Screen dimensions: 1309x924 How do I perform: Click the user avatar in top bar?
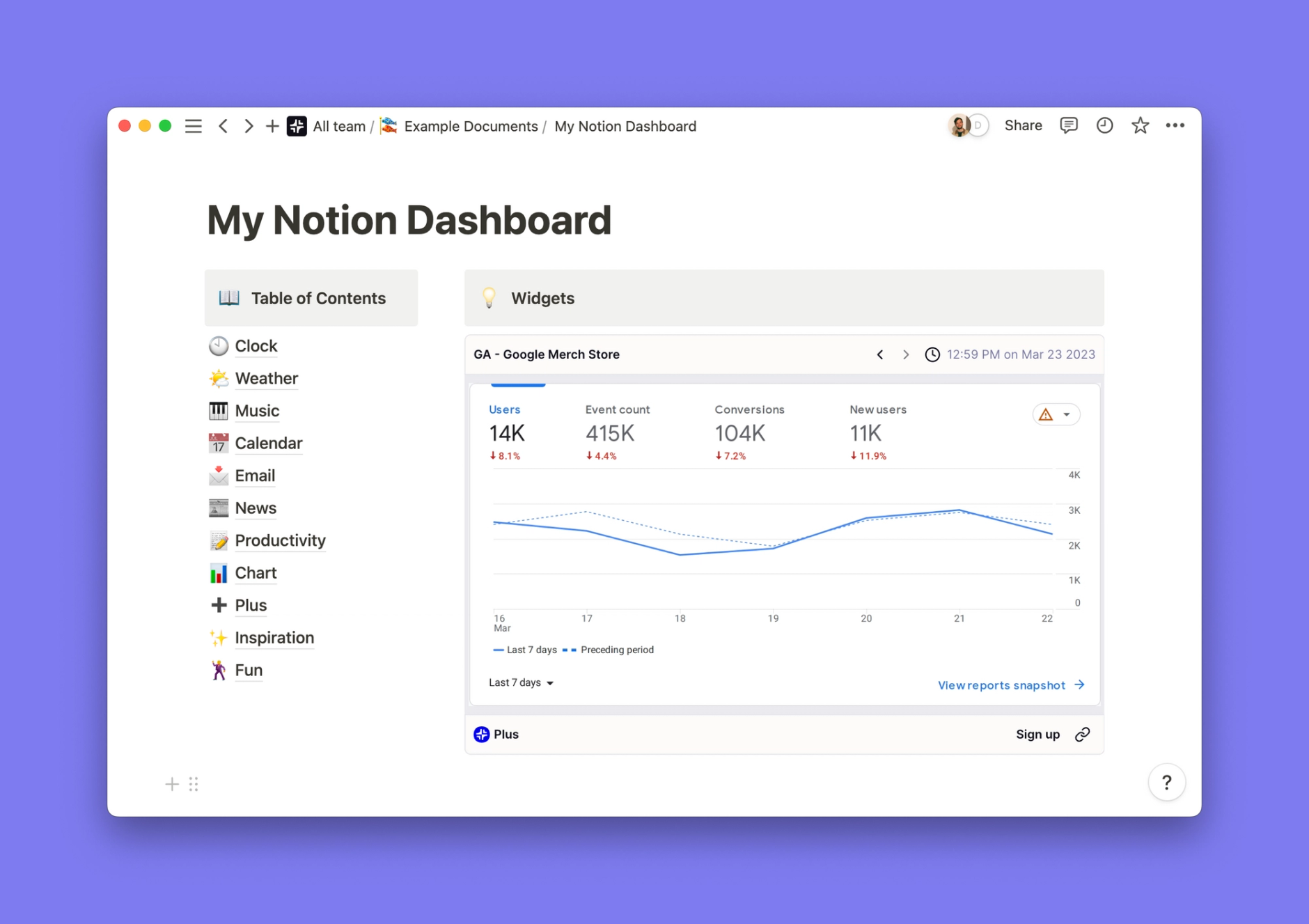(x=959, y=125)
